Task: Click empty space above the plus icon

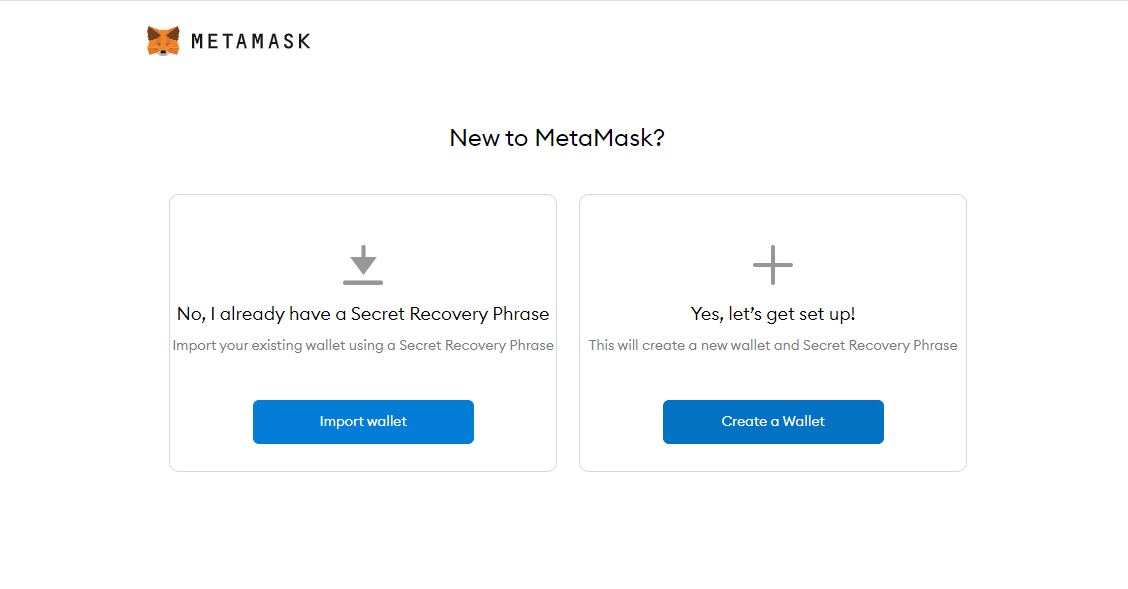Action: (x=773, y=219)
